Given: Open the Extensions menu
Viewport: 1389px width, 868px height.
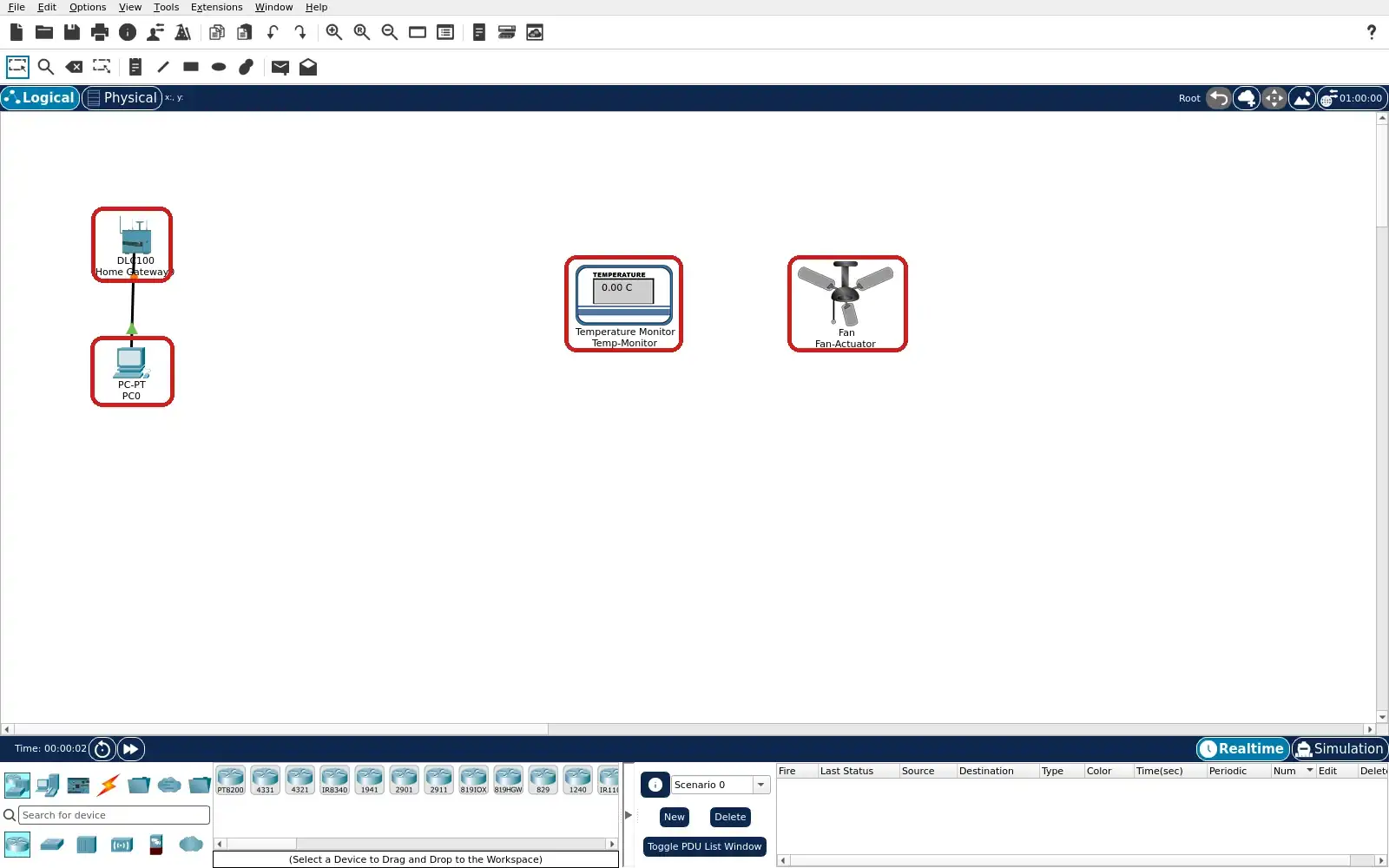Looking at the screenshot, I should (x=217, y=7).
